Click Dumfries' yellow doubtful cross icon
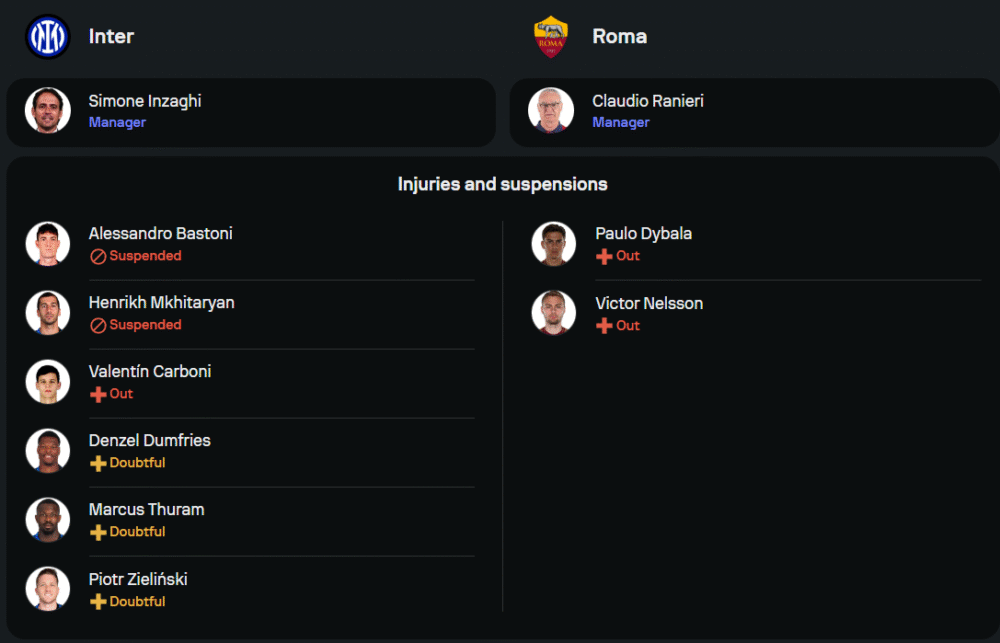The image size is (1000, 643). coord(98,463)
